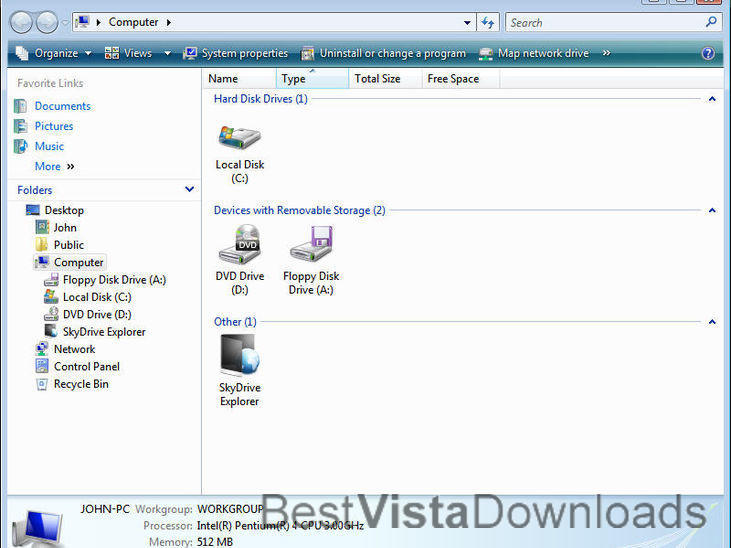Open Music favorite link
The height and width of the screenshot is (548, 731).
click(x=49, y=146)
